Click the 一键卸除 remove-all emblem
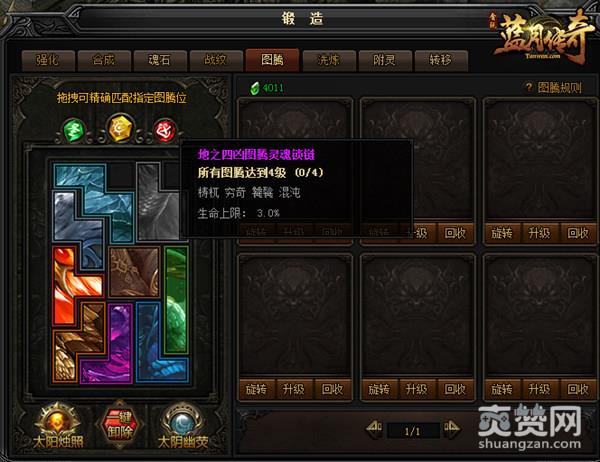The image size is (600, 462). (120, 424)
